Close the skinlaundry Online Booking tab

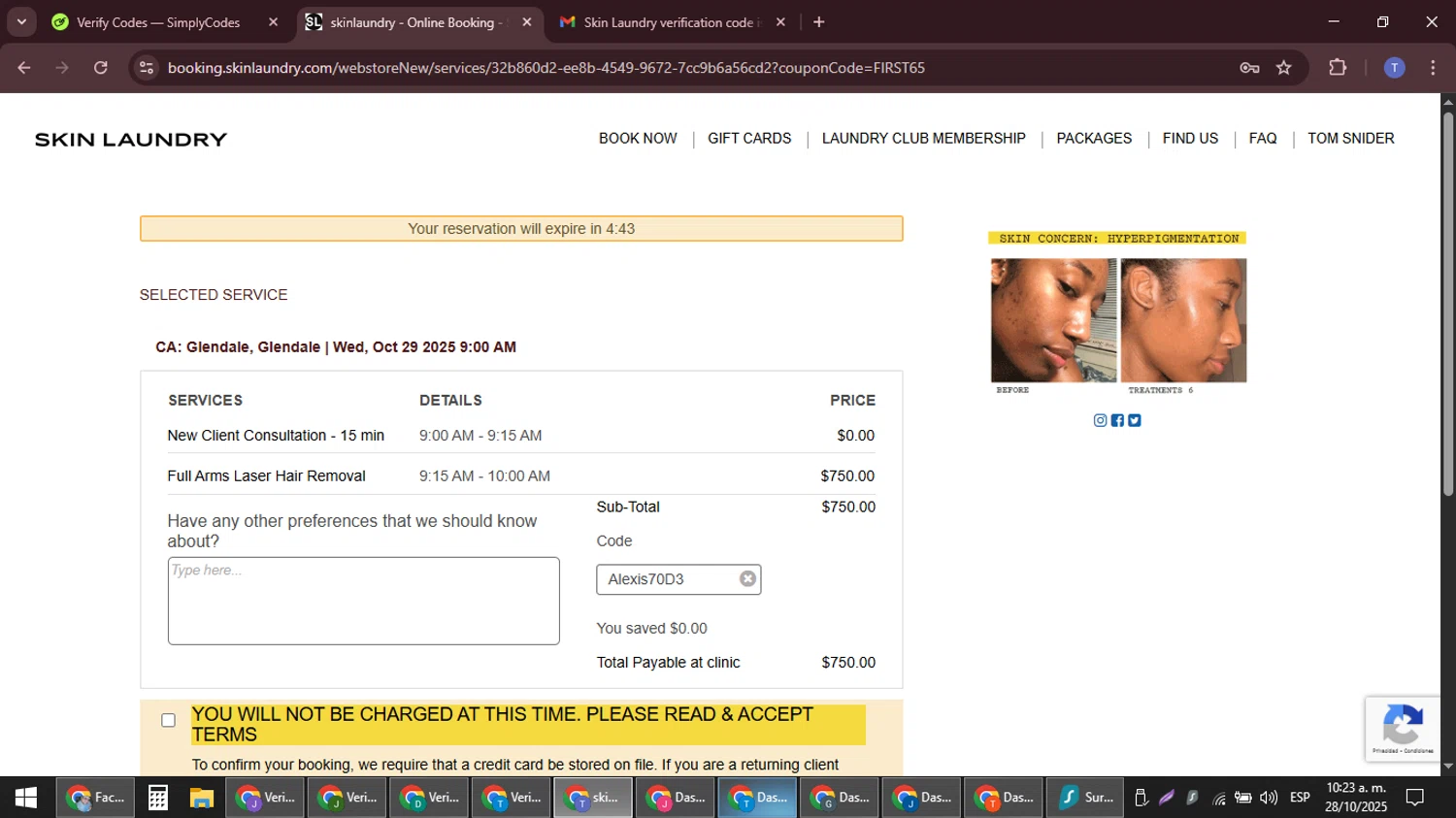[x=527, y=22]
